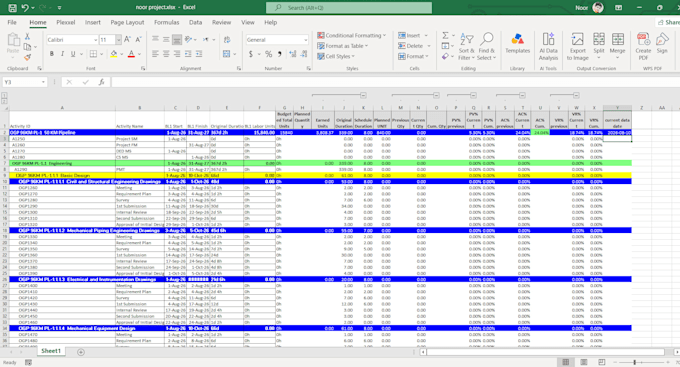Apply Percent Style format
Screen dimensions: 680x367
pos(268,54)
